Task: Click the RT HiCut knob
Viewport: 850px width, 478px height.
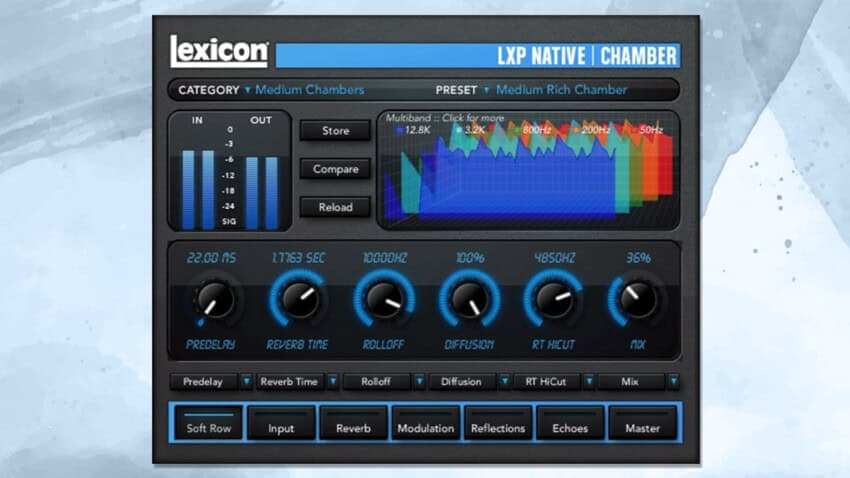Action: pyautogui.click(x=553, y=300)
